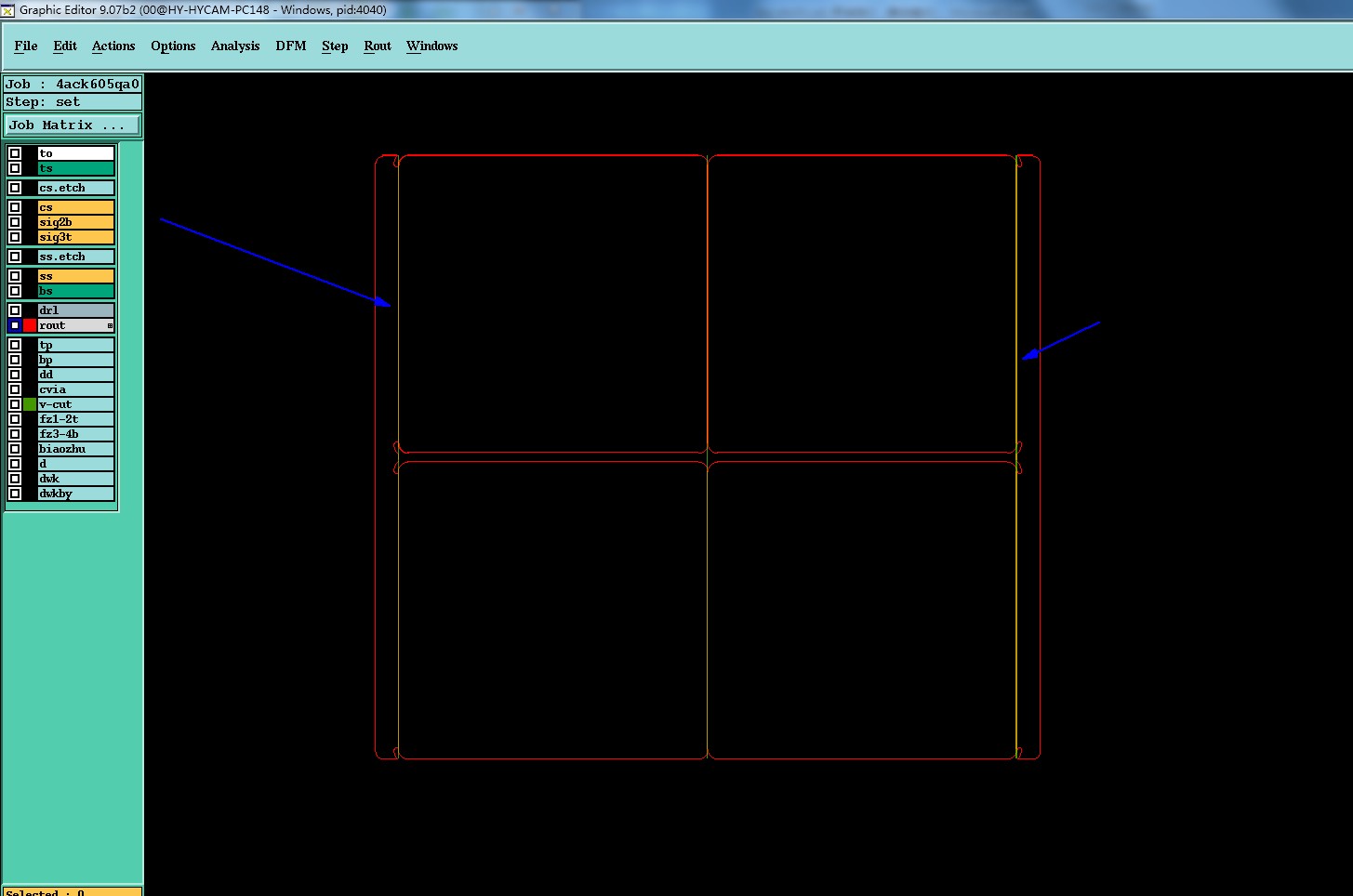Select the 'ts' layer name
Screen dimensions: 1353x896
tap(76, 168)
